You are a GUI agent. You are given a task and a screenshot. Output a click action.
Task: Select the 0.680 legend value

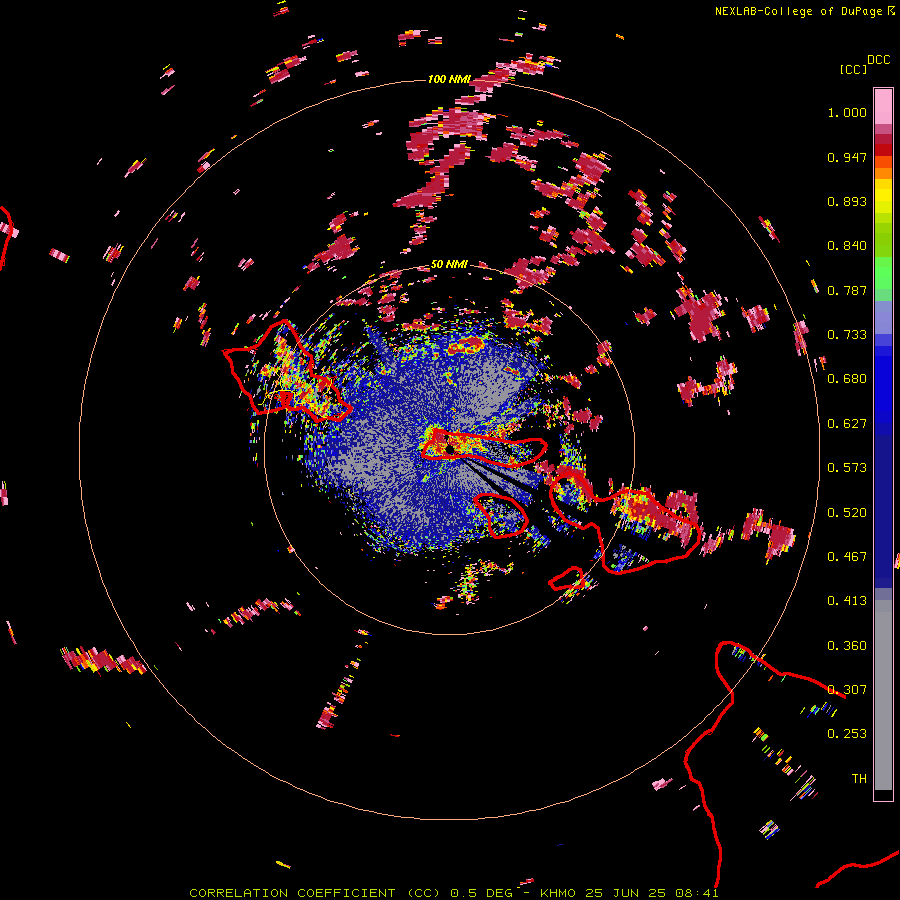(x=847, y=379)
